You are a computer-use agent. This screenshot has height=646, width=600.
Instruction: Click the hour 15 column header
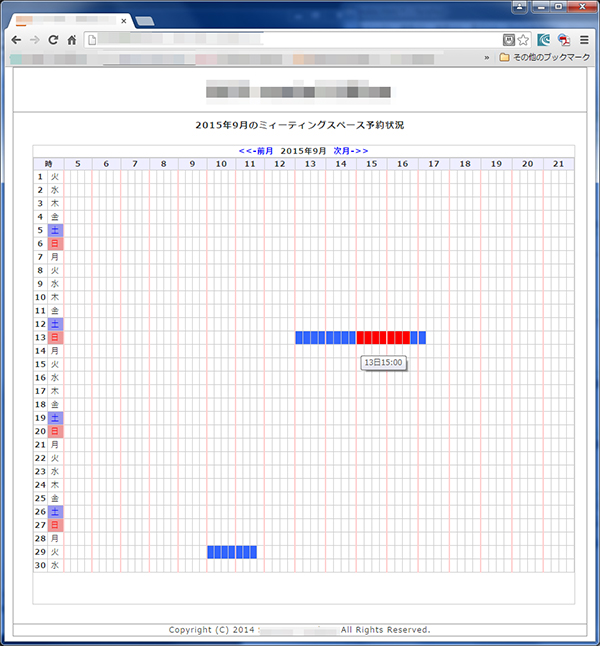371,164
